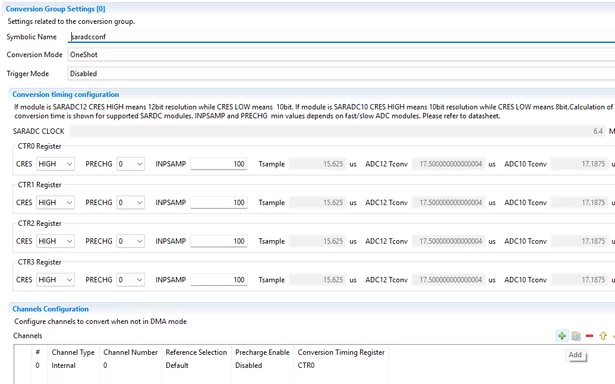Click the Conversion Group Settings [0] header
The width and height of the screenshot is (615, 384).
coord(55,9)
